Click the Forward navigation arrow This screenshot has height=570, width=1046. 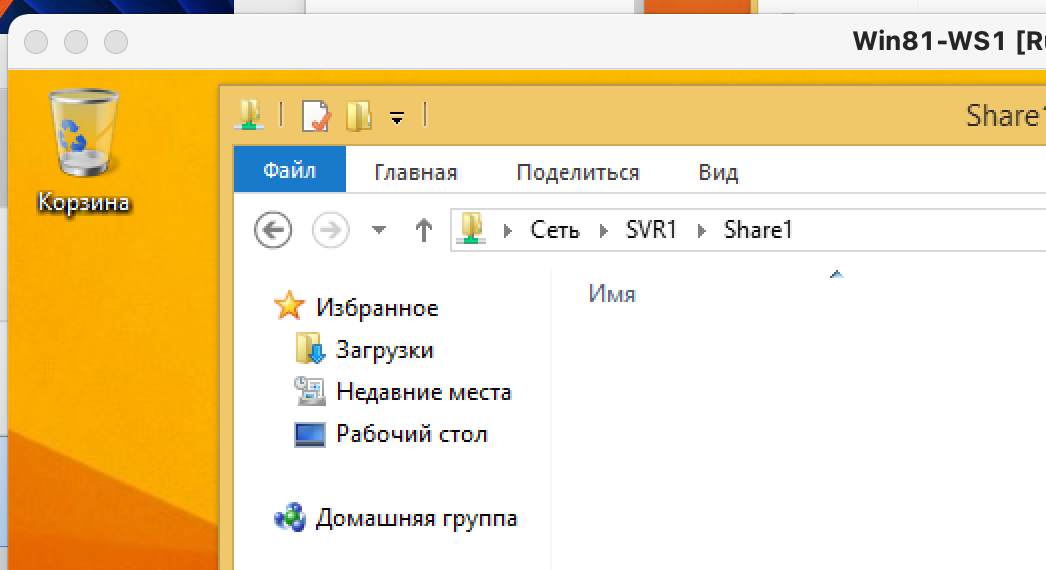pos(330,230)
